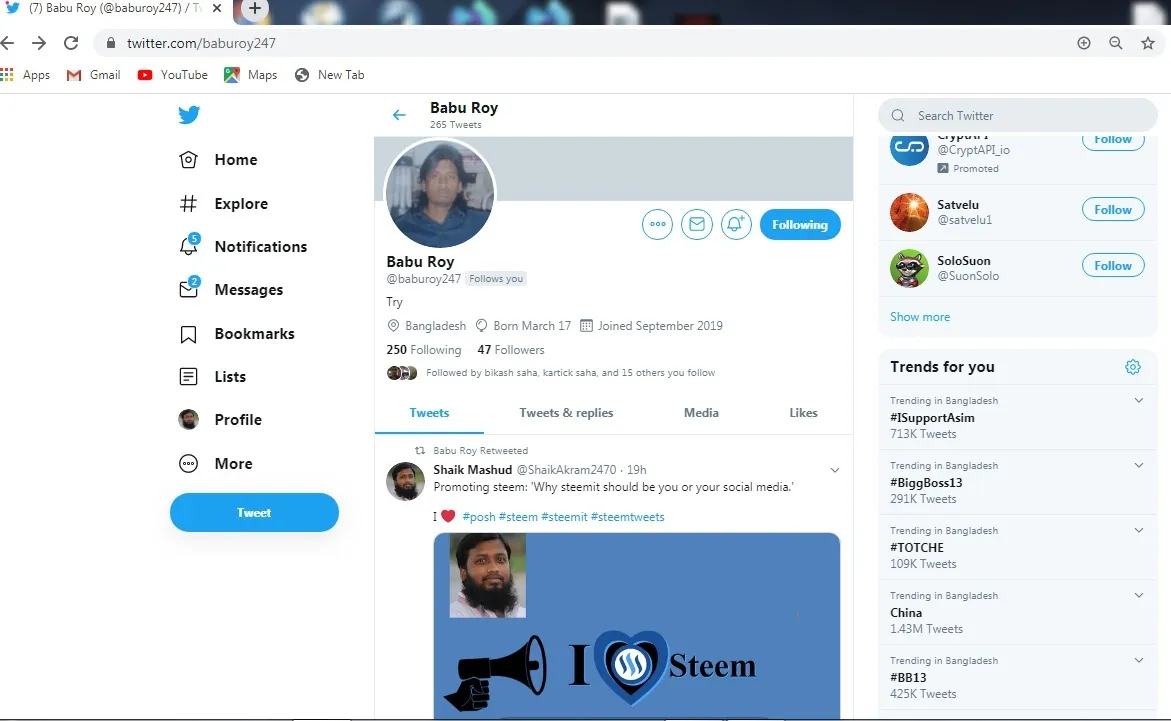Unfollow via the Following button
The height and width of the screenshot is (721, 1171).
click(800, 225)
